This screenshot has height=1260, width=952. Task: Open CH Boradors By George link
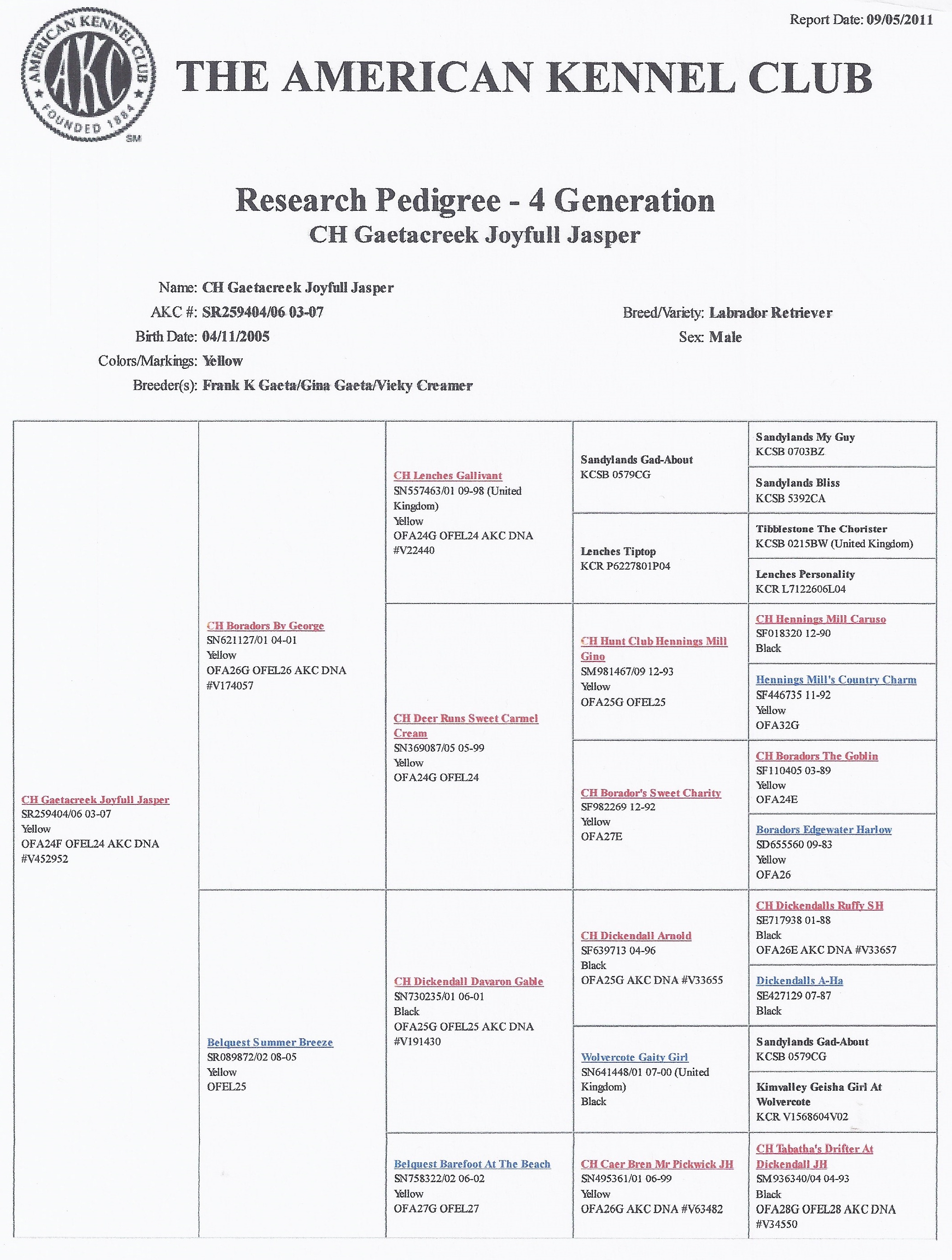265,625
